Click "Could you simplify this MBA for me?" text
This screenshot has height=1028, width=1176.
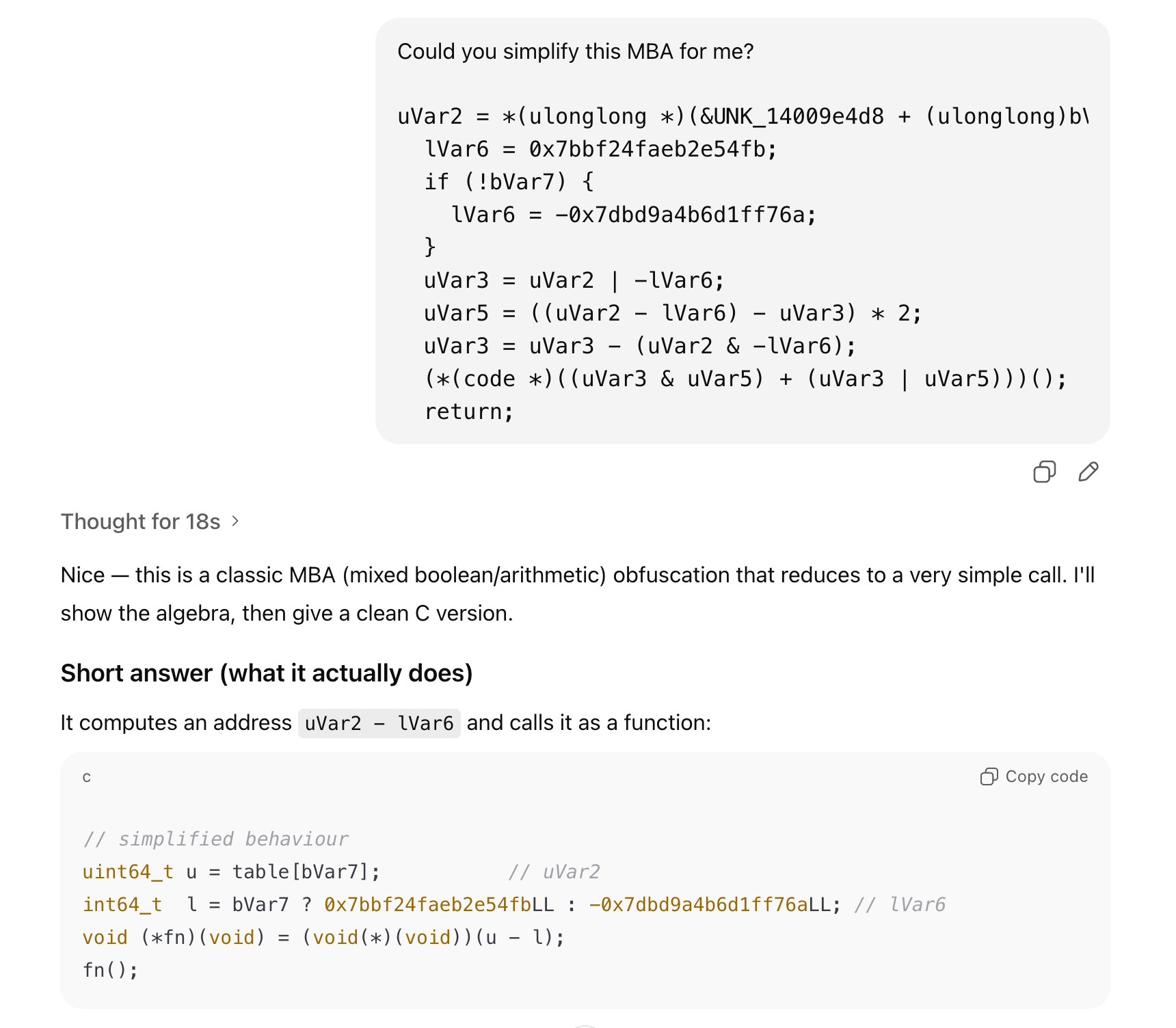(575, 51)
